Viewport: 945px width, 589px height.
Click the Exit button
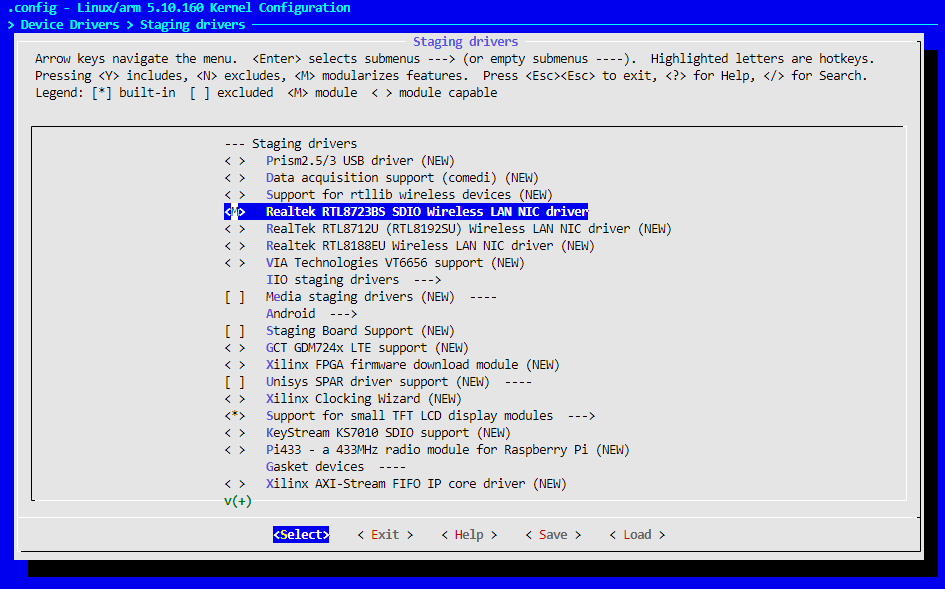385,535
